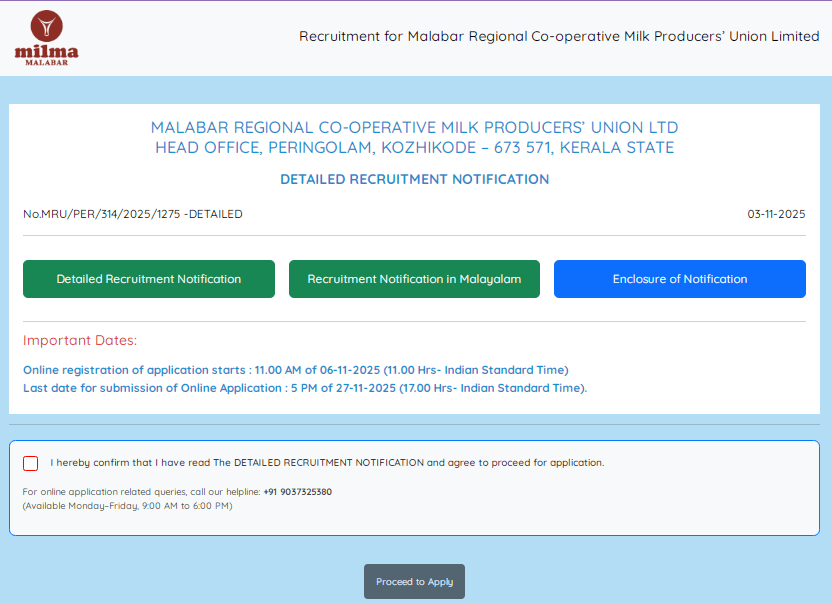Open the Detailed Recruitment Notification

point(148,279)
